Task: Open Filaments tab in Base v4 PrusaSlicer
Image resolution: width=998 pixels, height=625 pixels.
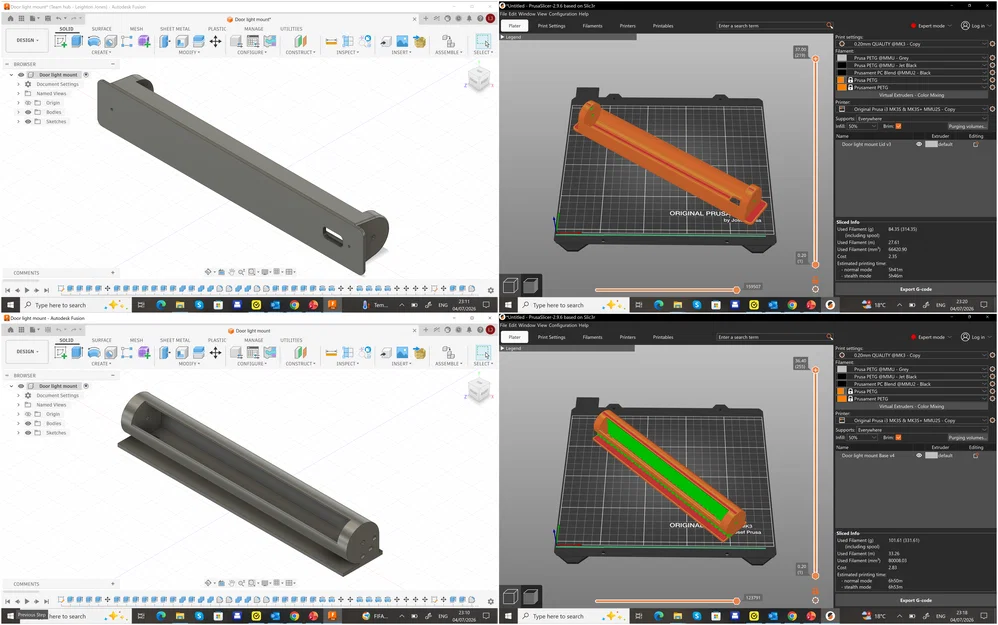Action: pyautogui.click(x=592, y=337)
